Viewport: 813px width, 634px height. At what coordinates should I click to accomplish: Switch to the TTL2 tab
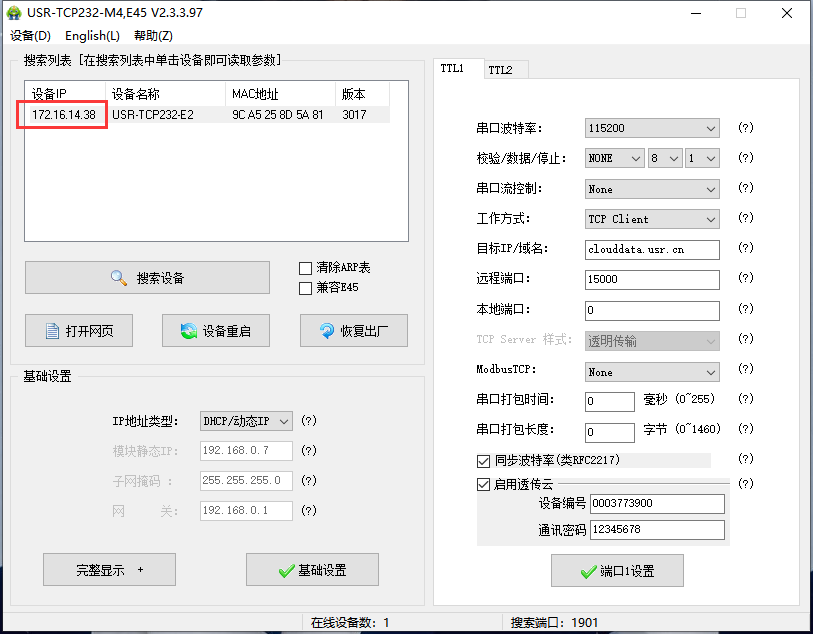point(500,70)
